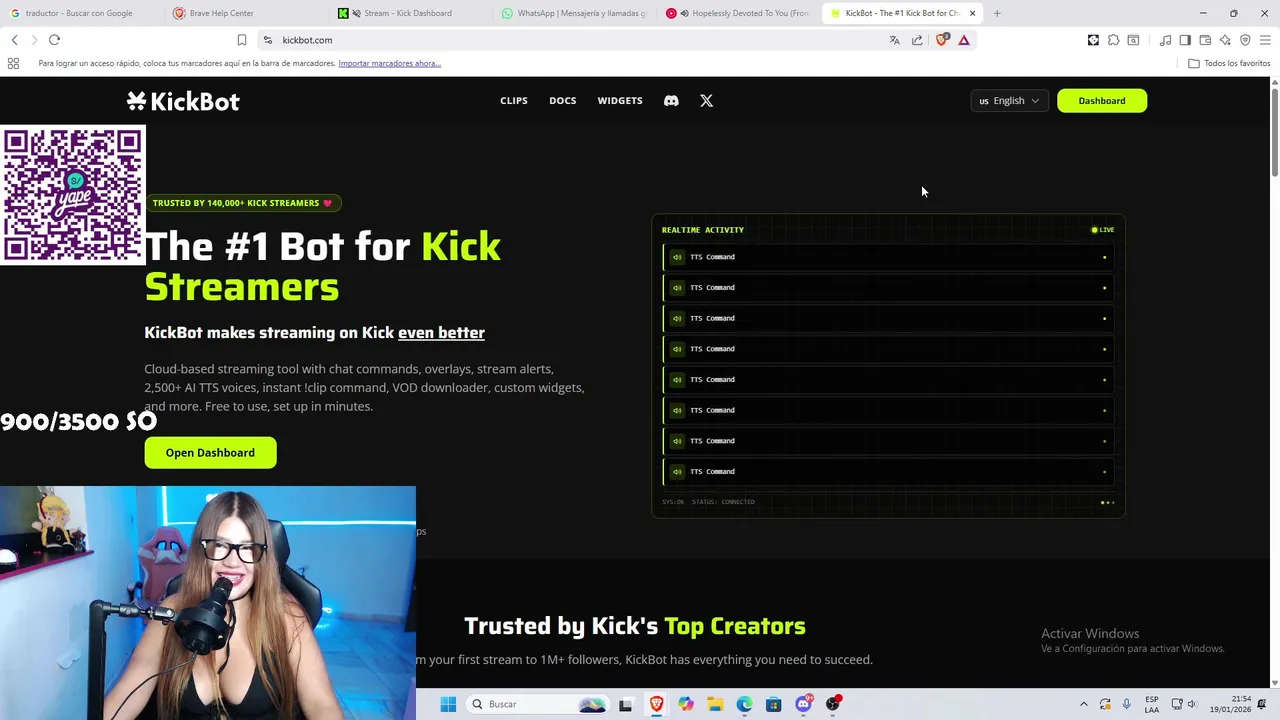Viewport: 1280px width, 720px height.
Task: Click the Yape QR code overlay
Action: point(73,195)
